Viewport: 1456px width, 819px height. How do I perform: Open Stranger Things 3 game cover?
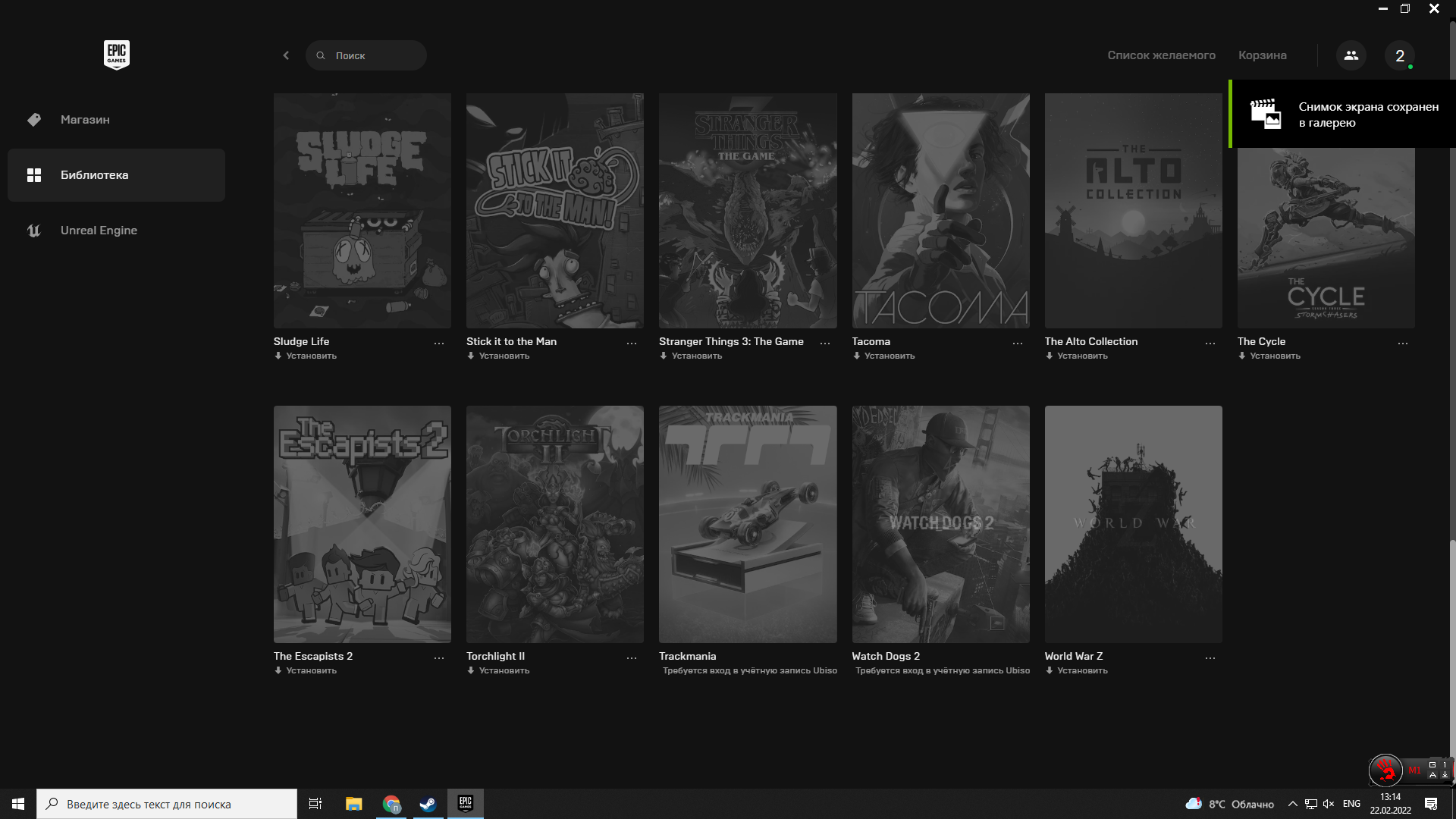748,211
